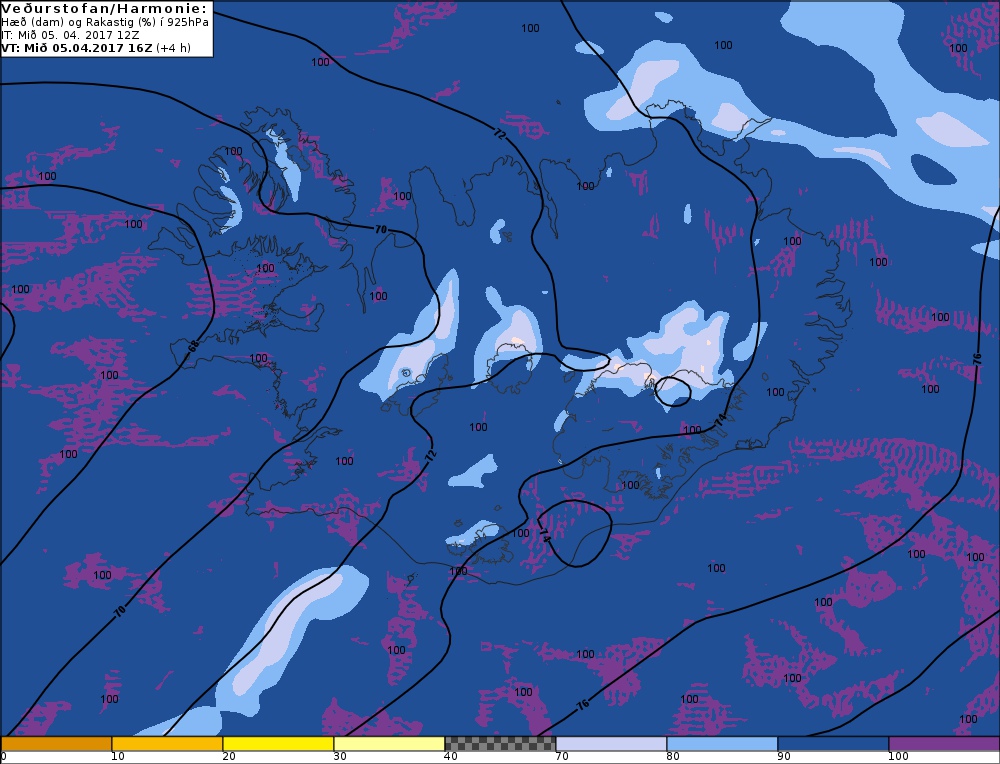Click the dark blue 90-100 legend swatch
1000x764 pixels.
(833, 743)
